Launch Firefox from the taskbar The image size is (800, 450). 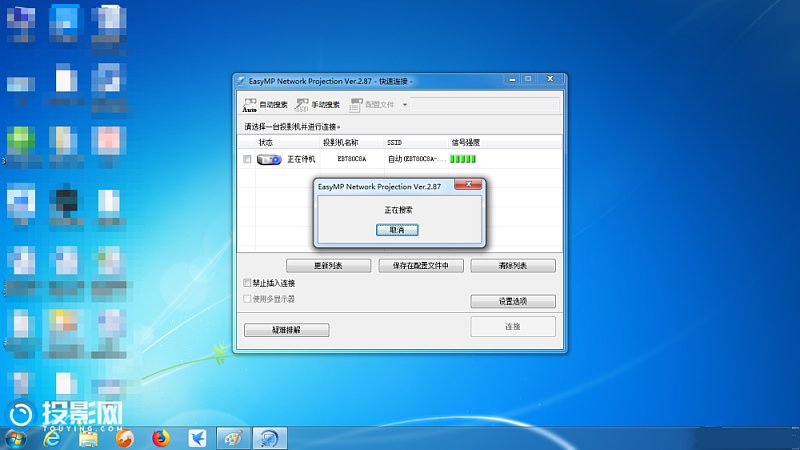pyautogui.click(x=160, y=438)
